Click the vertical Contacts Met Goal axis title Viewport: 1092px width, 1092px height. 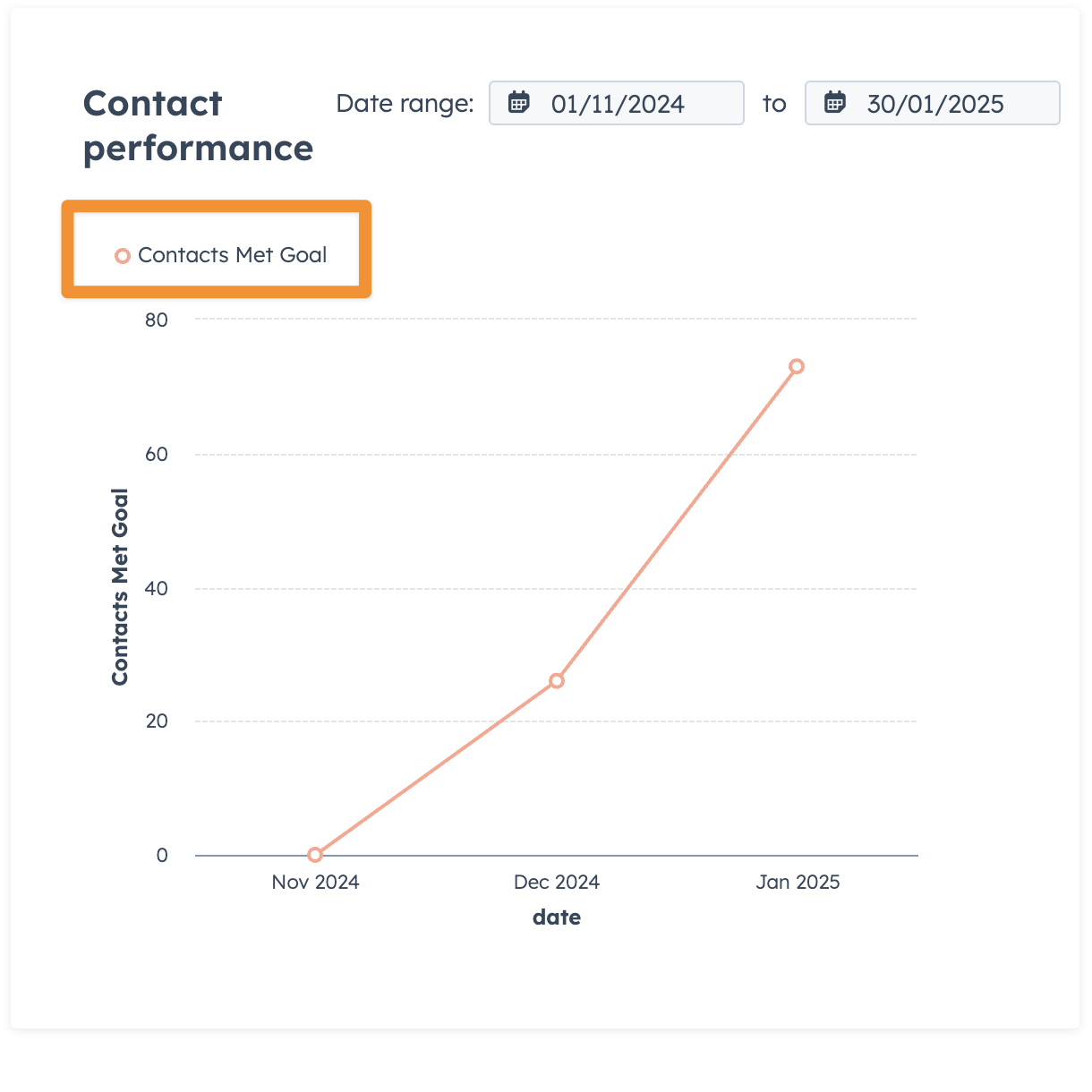(120, 587)
